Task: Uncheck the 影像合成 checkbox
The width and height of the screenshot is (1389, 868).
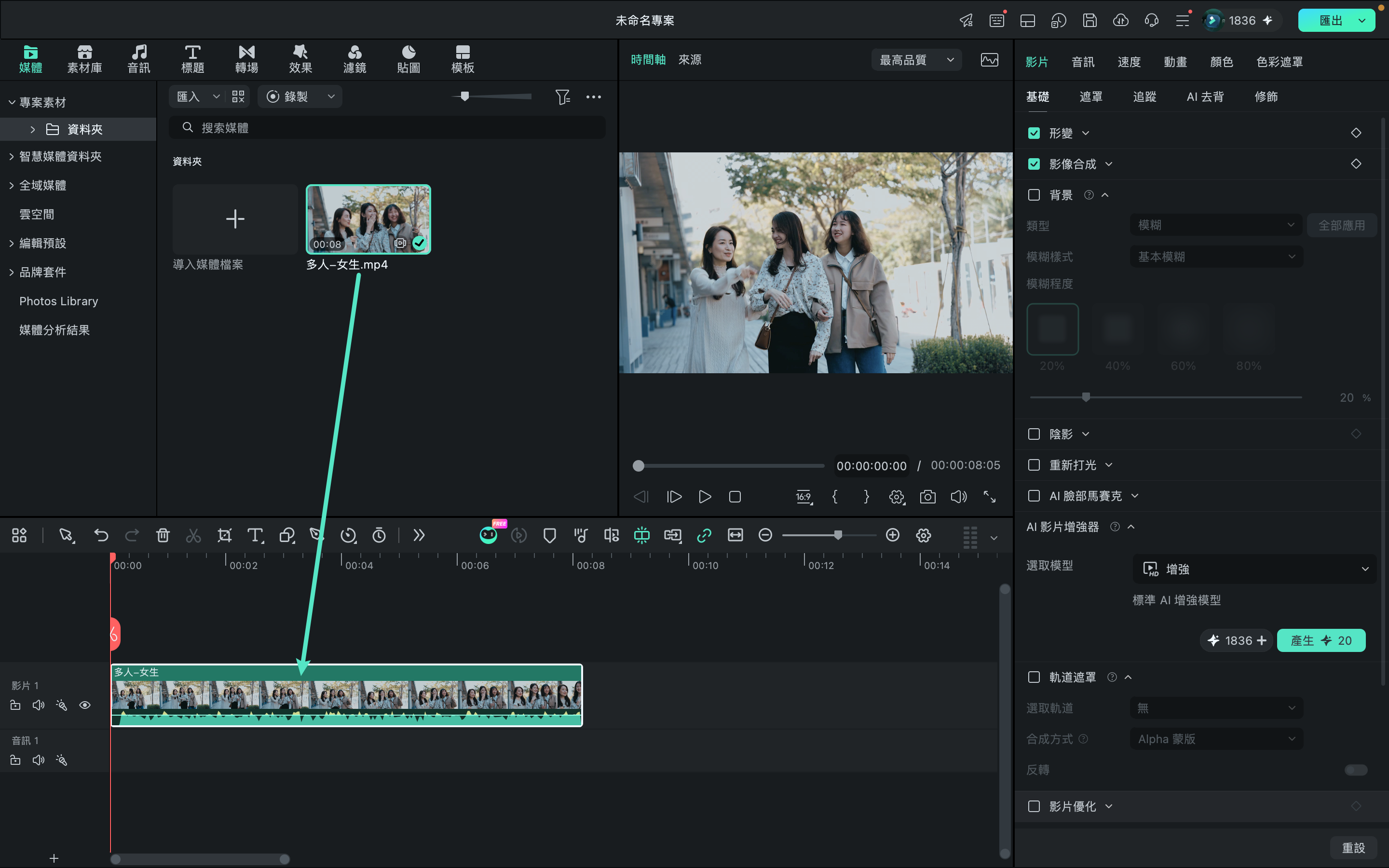Action: click(x=1034, y=164)
